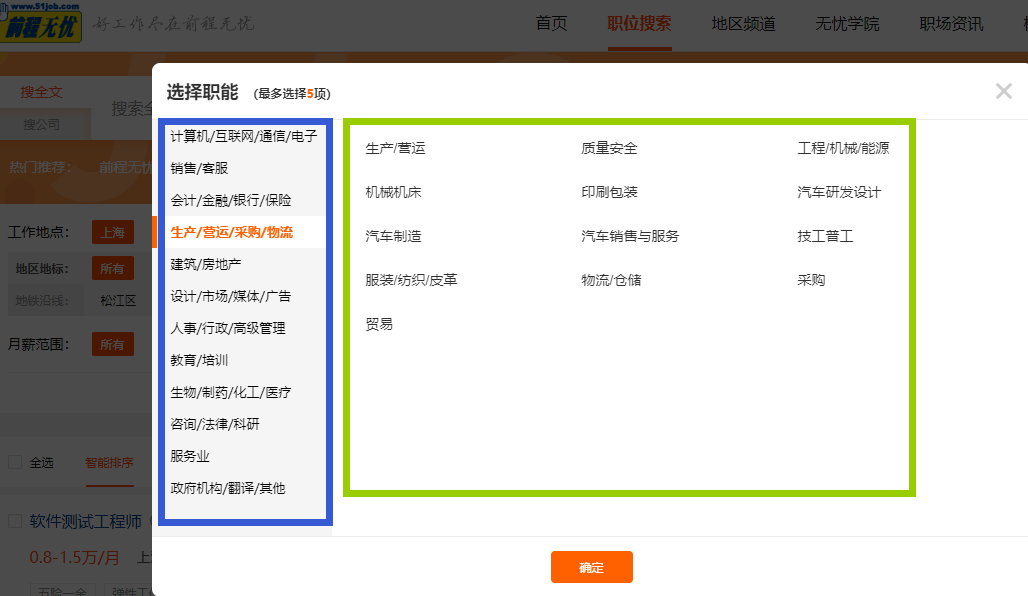Select 咨询/法律/科研 category

pyautogui.click(x=215, y=424)
